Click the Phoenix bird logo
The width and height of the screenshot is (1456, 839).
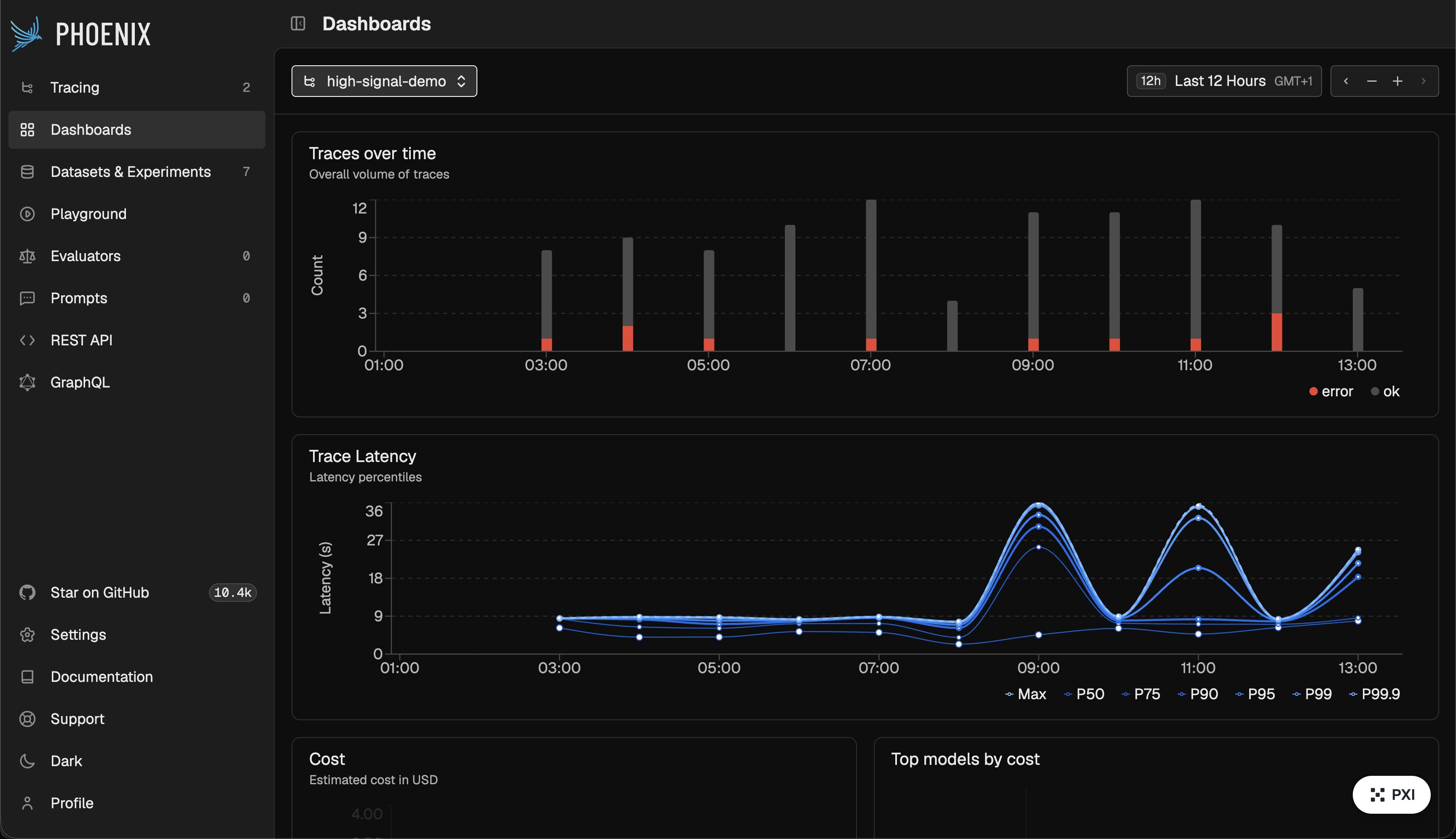pos(26,33)
